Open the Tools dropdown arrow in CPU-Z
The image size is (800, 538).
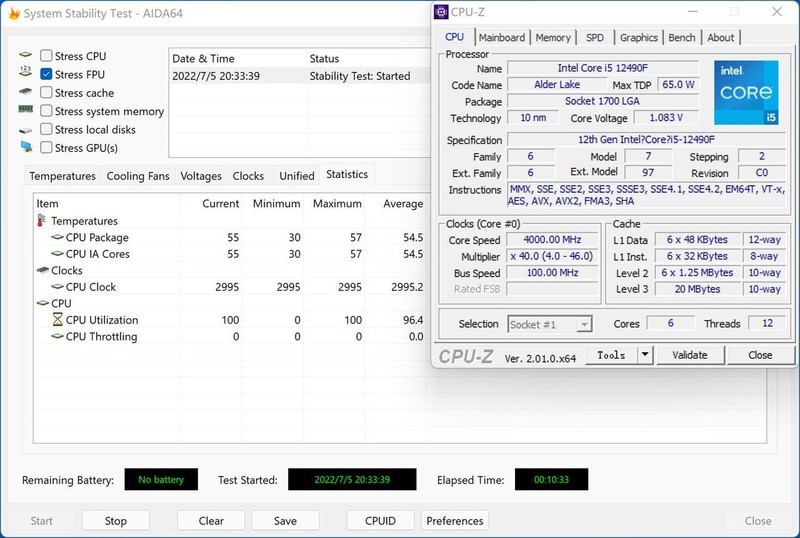(x=644, y=355)
